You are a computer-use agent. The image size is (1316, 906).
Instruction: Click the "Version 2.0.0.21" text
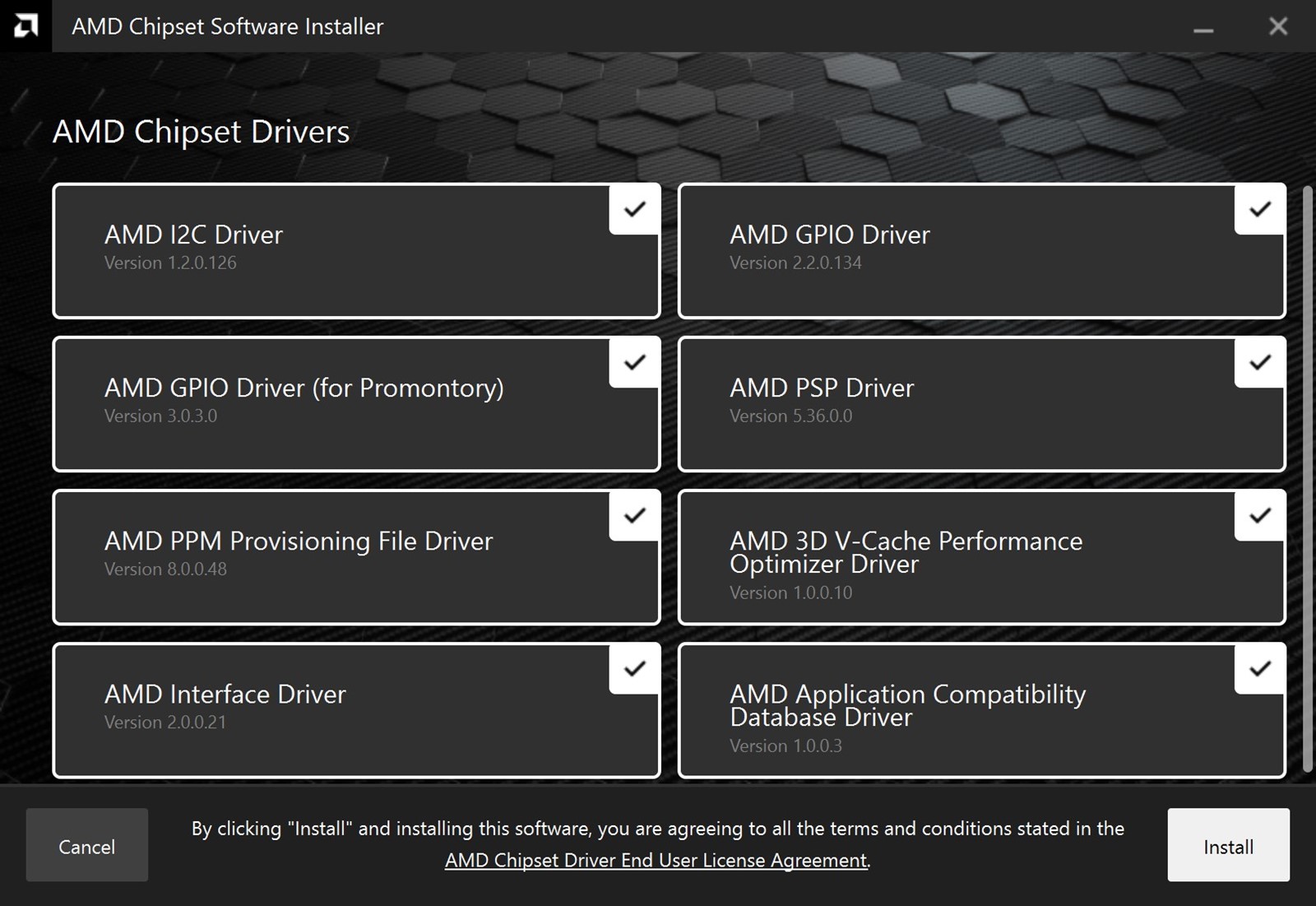[164, 722]
